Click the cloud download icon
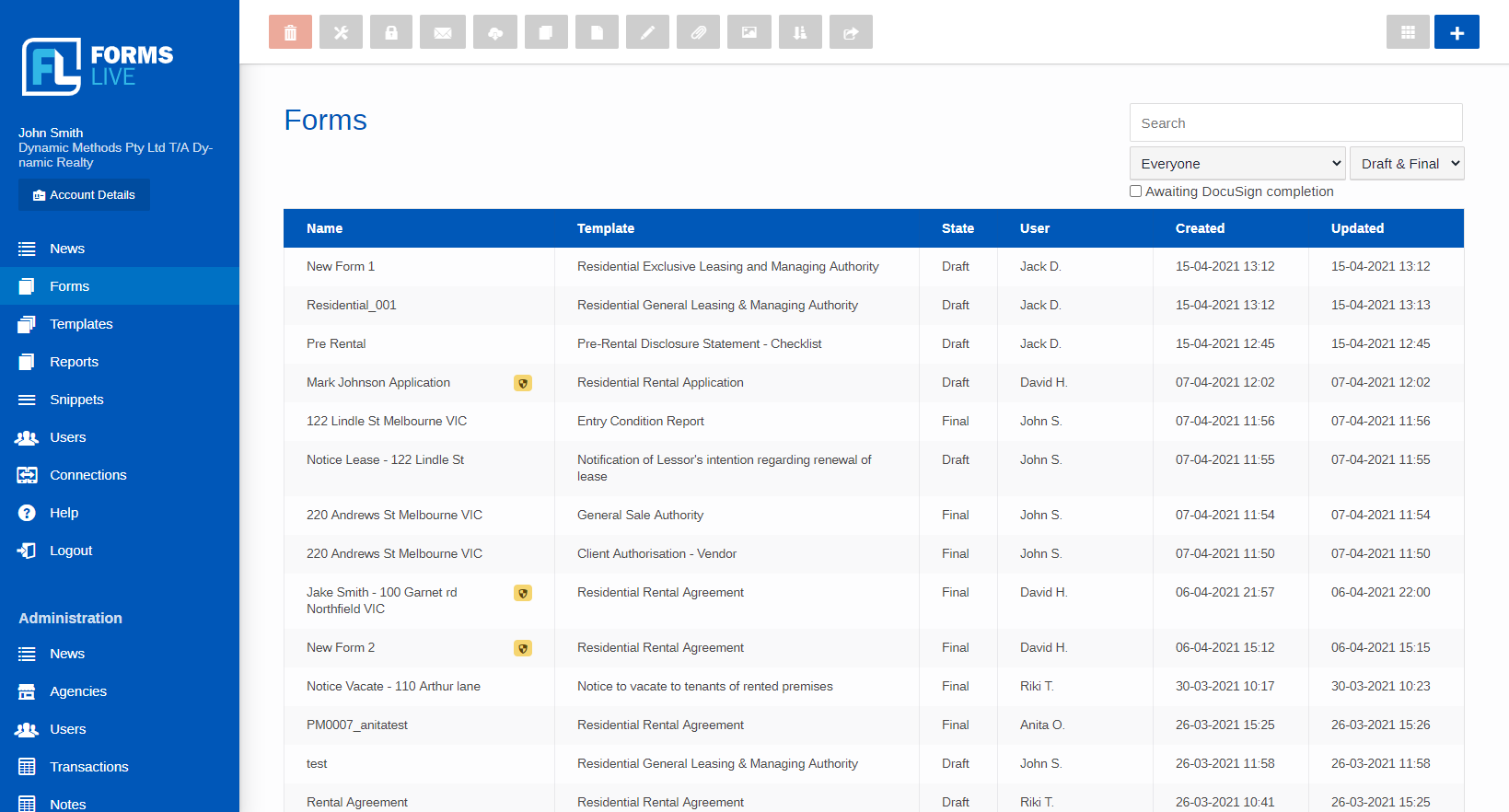The height and width of the screenshot is (812, 1509). click(x=495, y=32)
